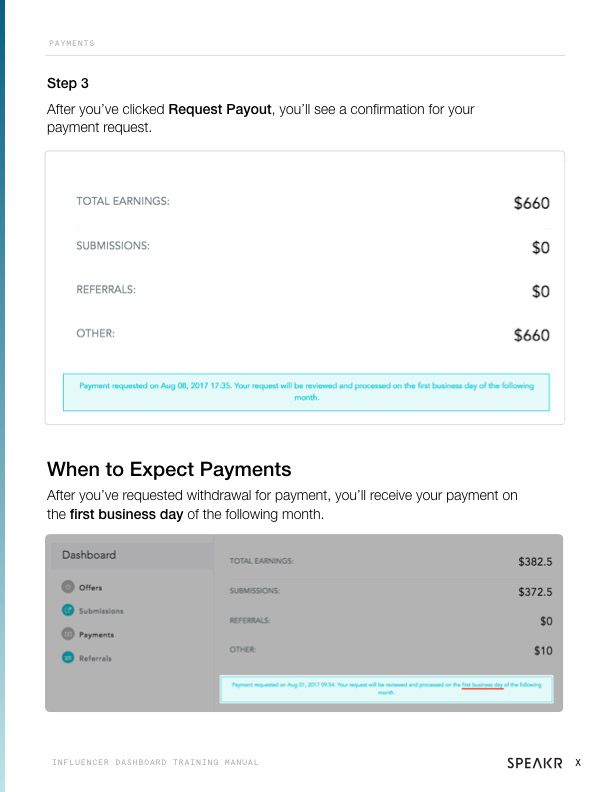Click the Offers star icon
612x792 pixels.
tap(68, 587)
